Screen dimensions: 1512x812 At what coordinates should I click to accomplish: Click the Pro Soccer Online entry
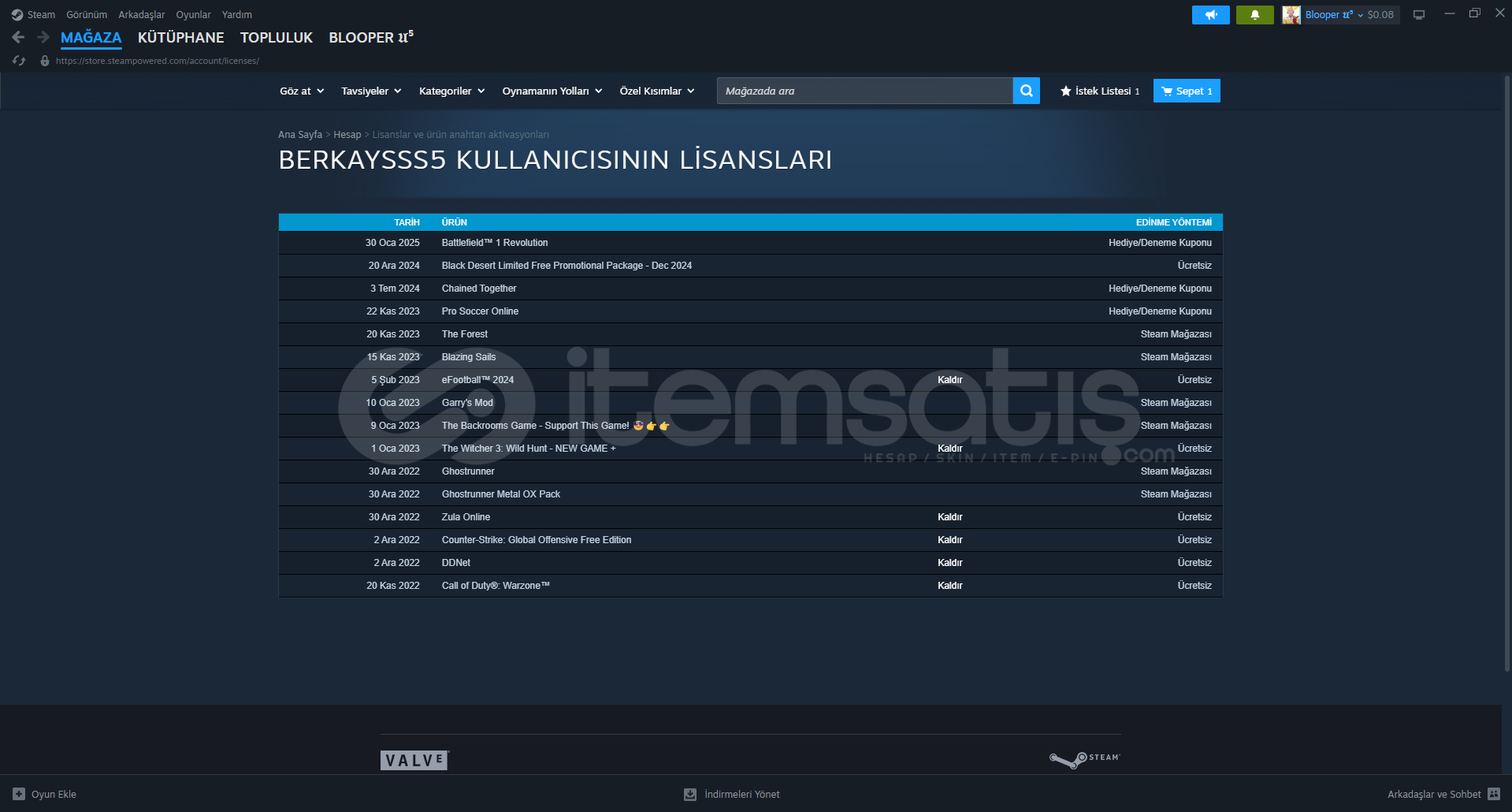tap(480, 311)
